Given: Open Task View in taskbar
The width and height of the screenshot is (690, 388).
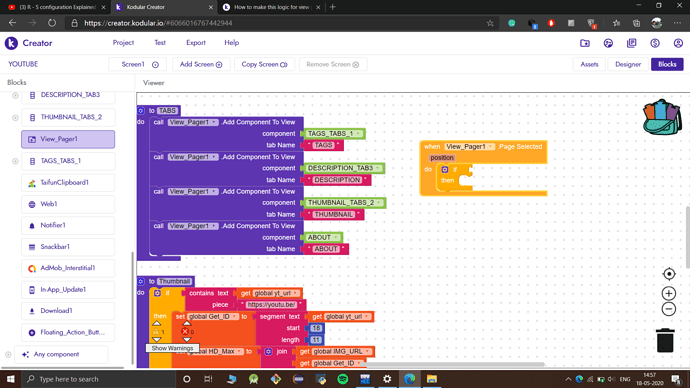Looking at the screenshot, I should tap(209, 379).
